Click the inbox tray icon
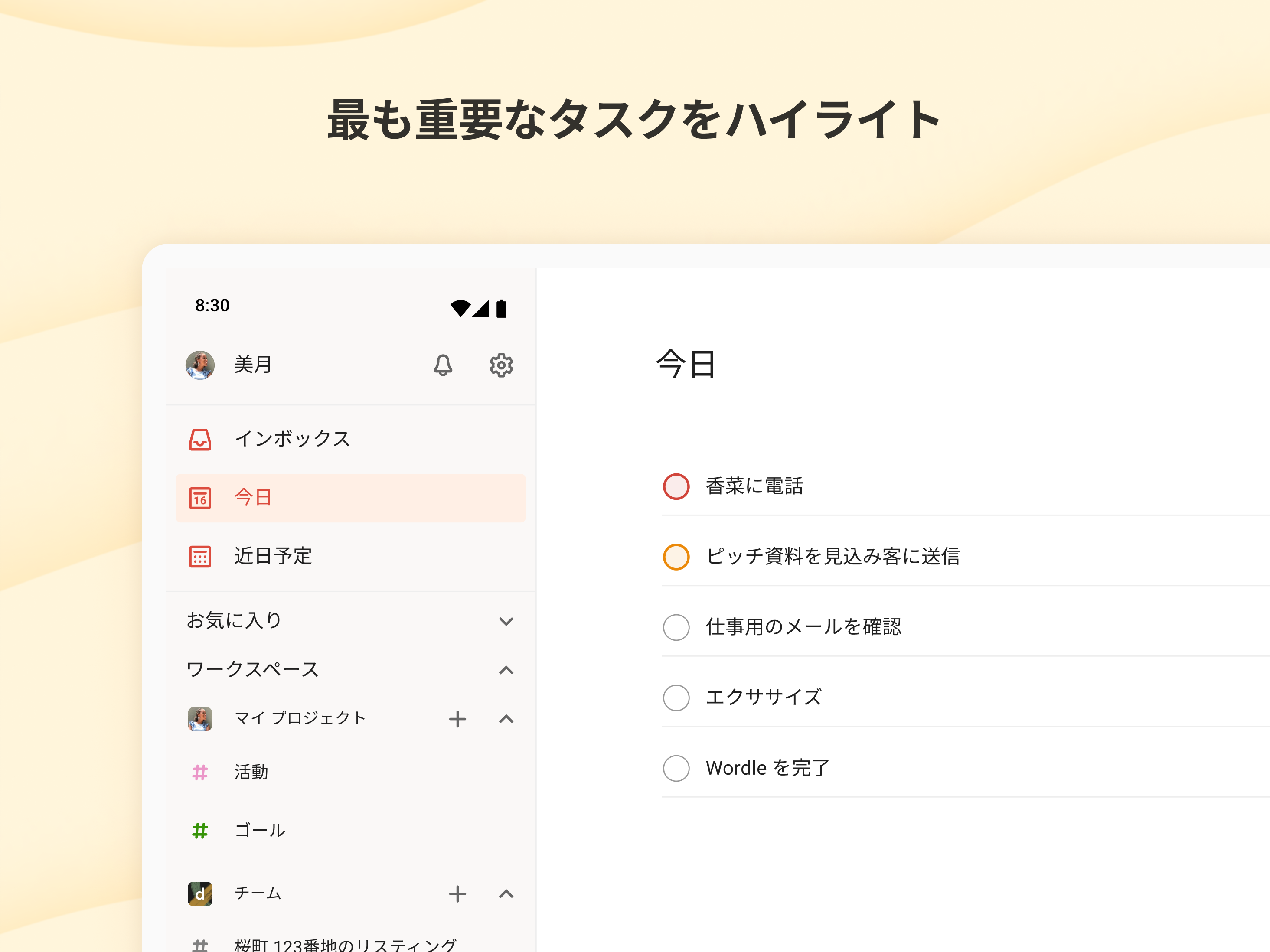The image size is (1270, 952). pos(200,439)
